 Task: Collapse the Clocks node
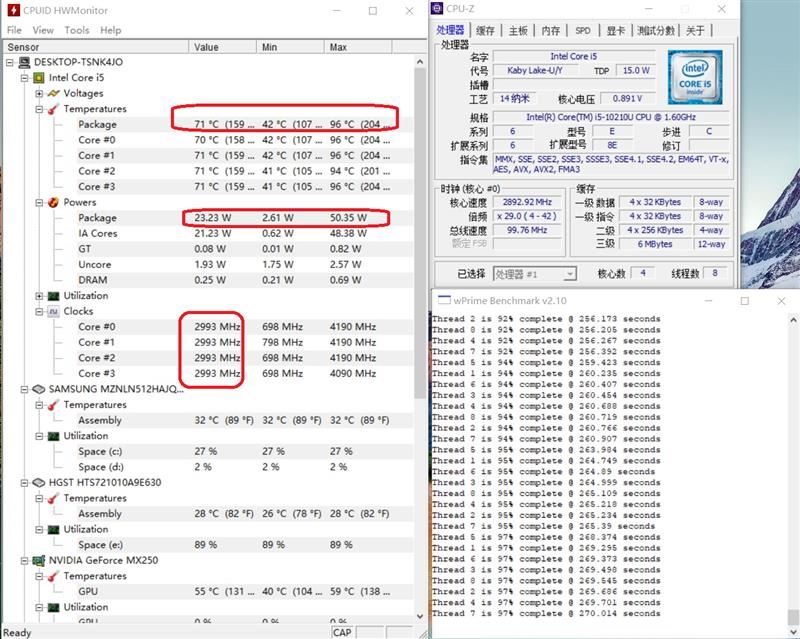pos(39,311)
